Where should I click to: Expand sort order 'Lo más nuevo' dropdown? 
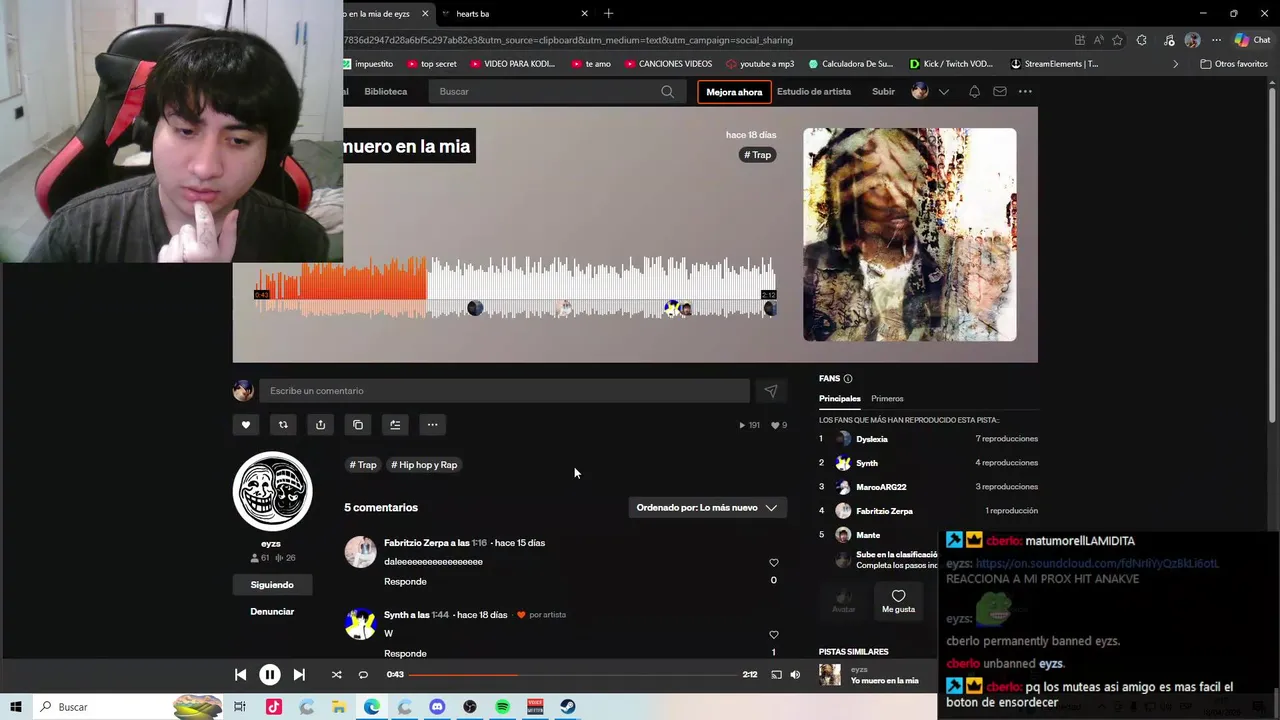coord(707,508)
